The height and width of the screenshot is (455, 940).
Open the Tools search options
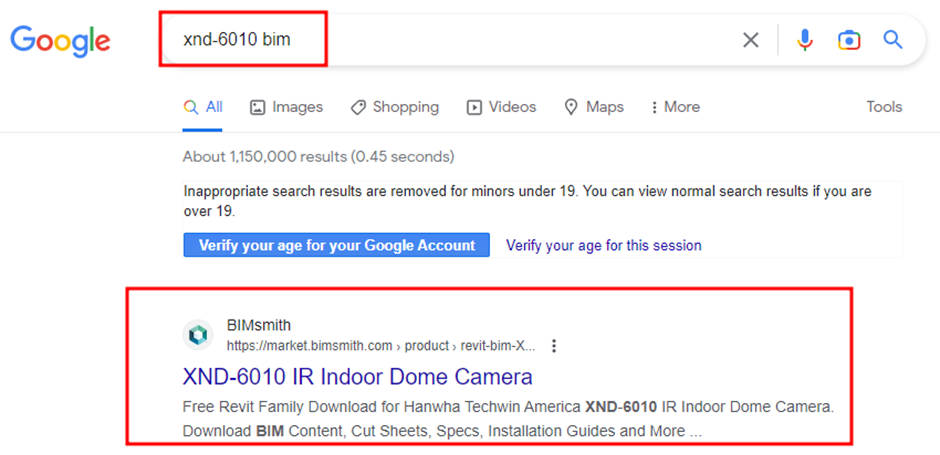click(x=884, y=107)
